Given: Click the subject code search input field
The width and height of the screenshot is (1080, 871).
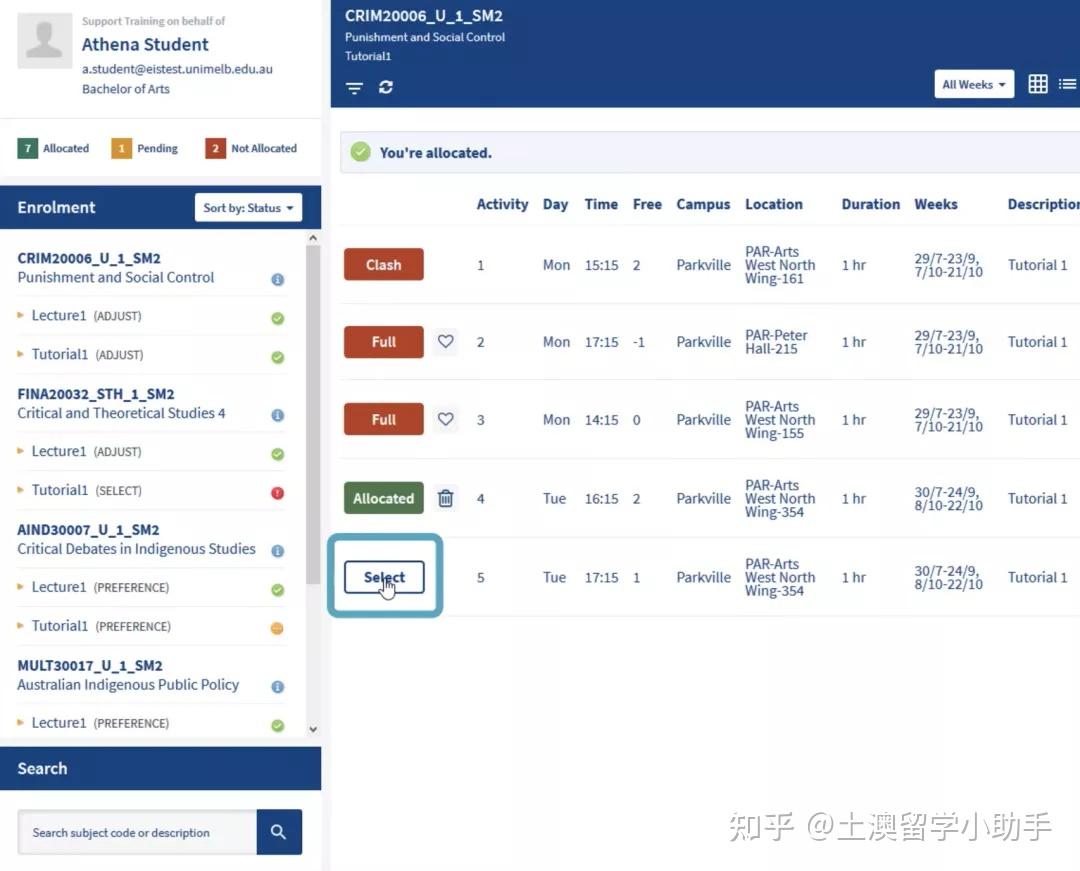Looking at the screenshot, I should 135,832.
